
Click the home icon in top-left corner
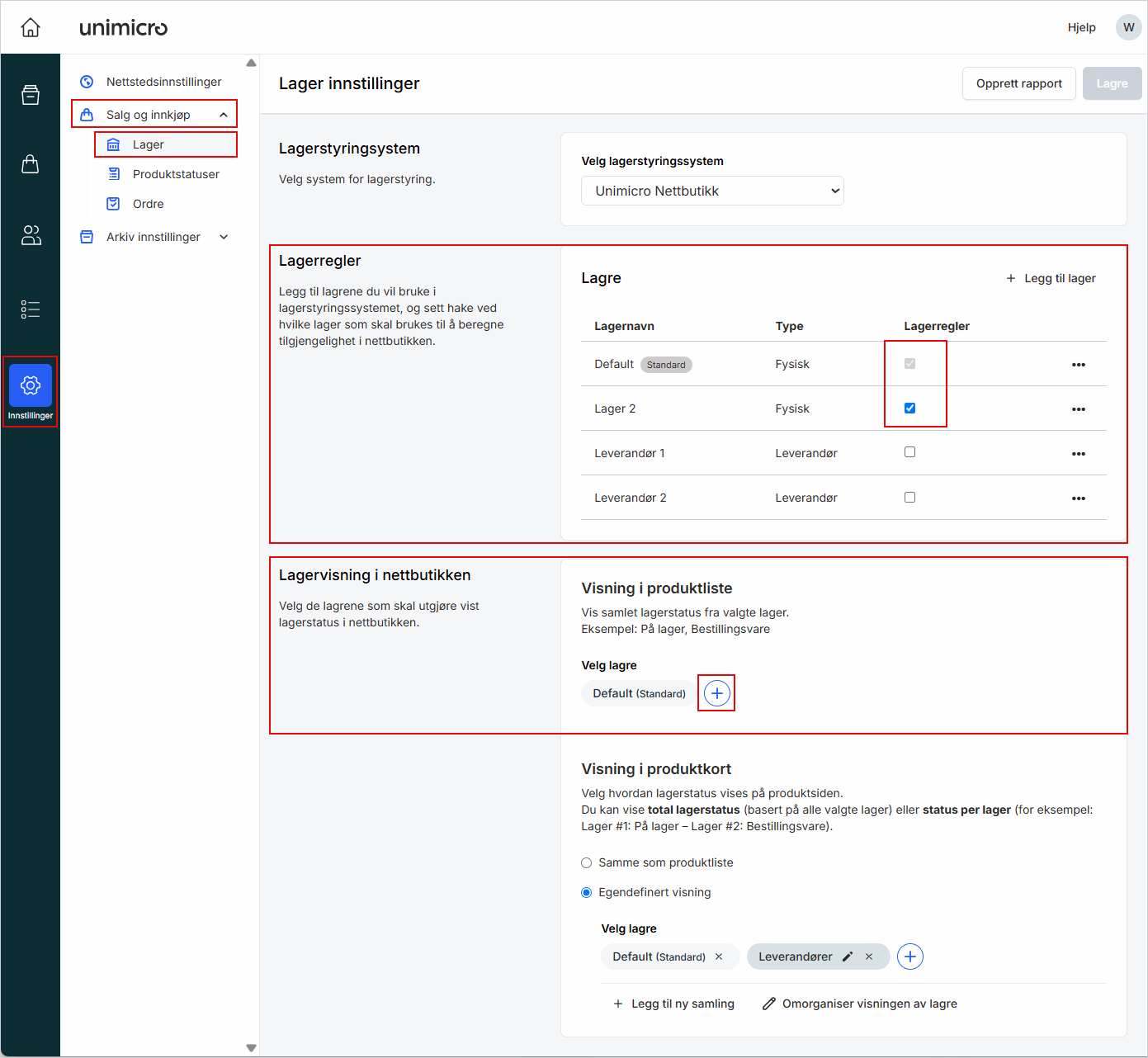click(x=31, y=28)
